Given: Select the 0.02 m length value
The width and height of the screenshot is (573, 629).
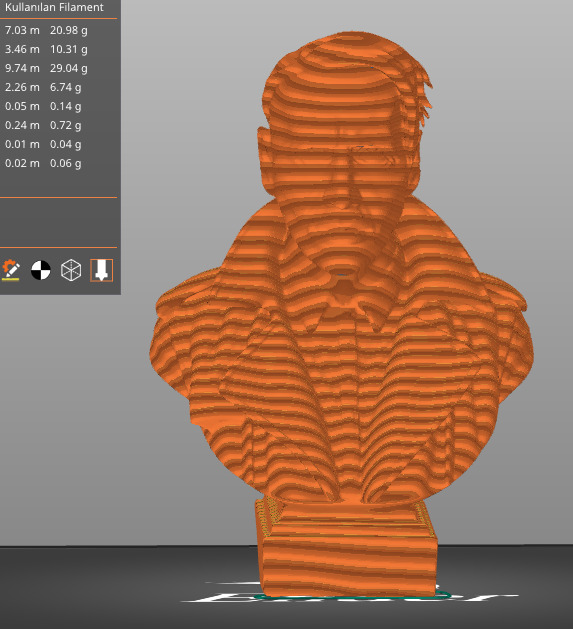Looking at the screenshot, I should point(22,163).
